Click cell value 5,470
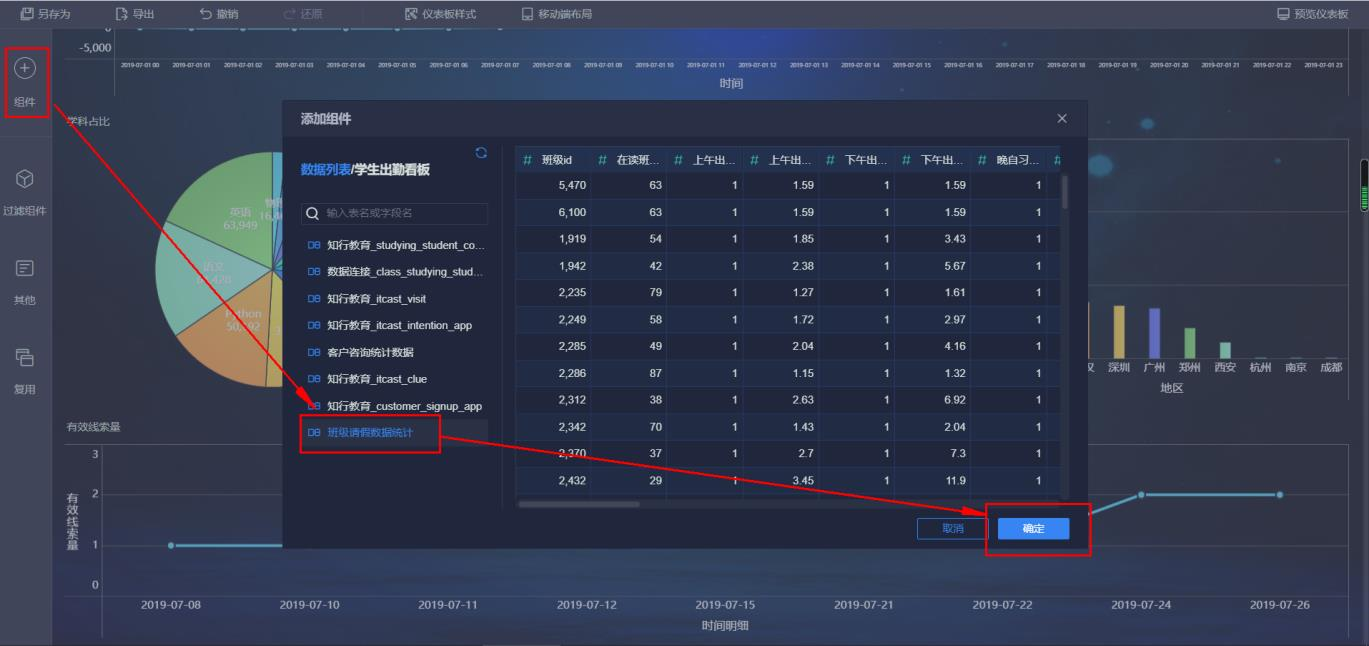The width and height of the screenshot is (1369, 646). (x=572, y=186)
